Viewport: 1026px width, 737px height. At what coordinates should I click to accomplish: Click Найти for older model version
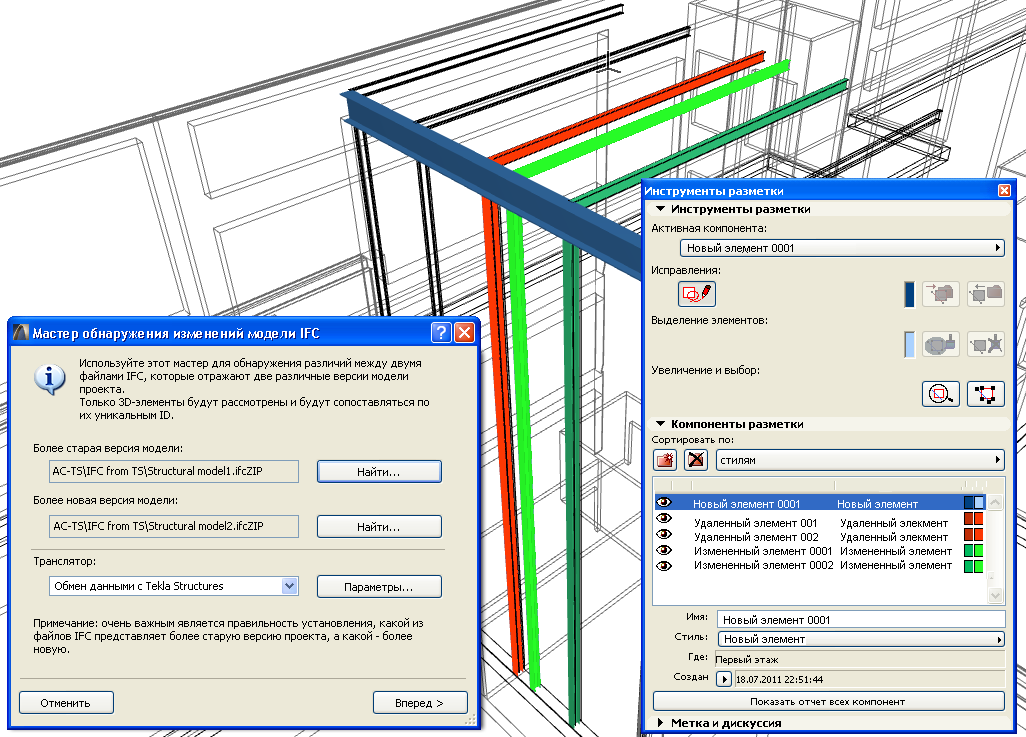(379, 471)
